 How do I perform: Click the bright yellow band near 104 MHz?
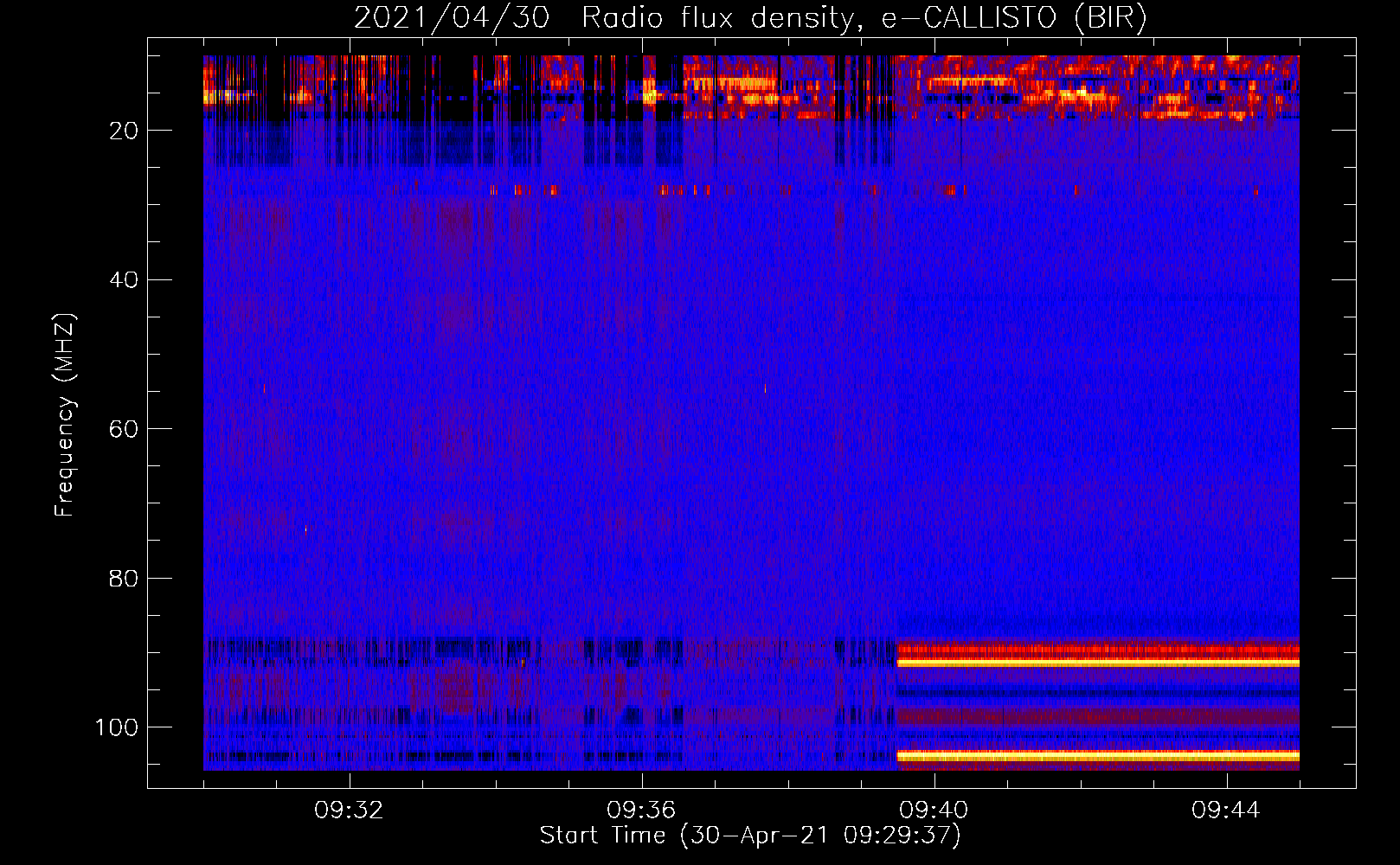tap(1097, 756)
